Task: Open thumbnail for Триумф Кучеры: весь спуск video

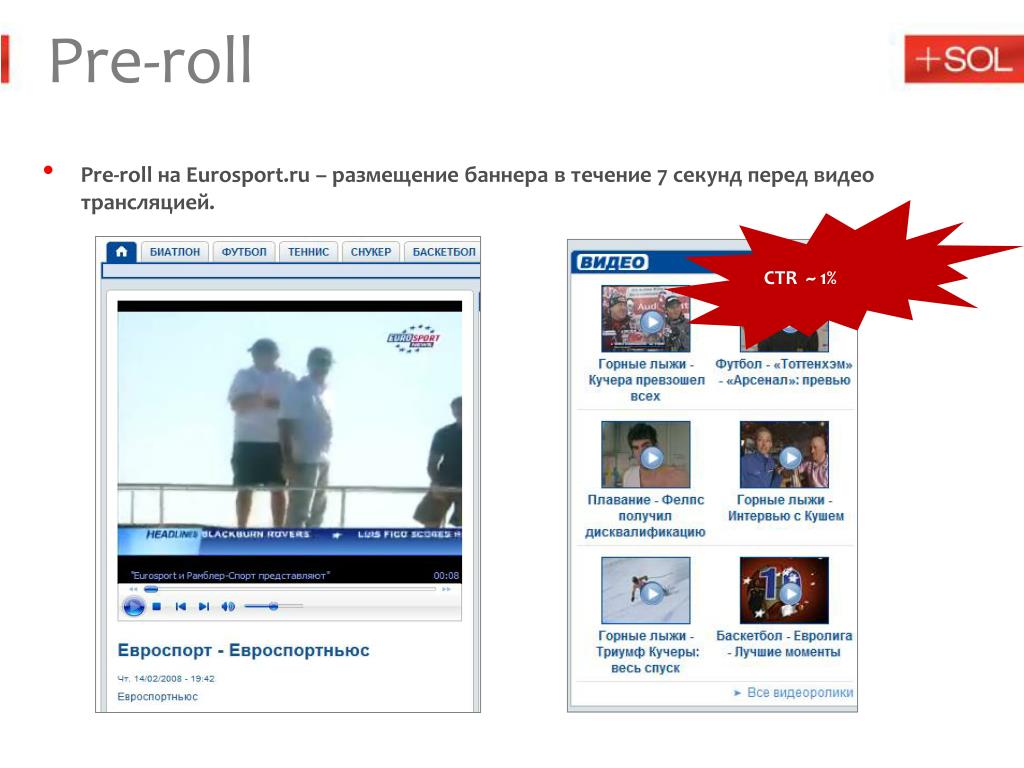Action: pos(645,590)
